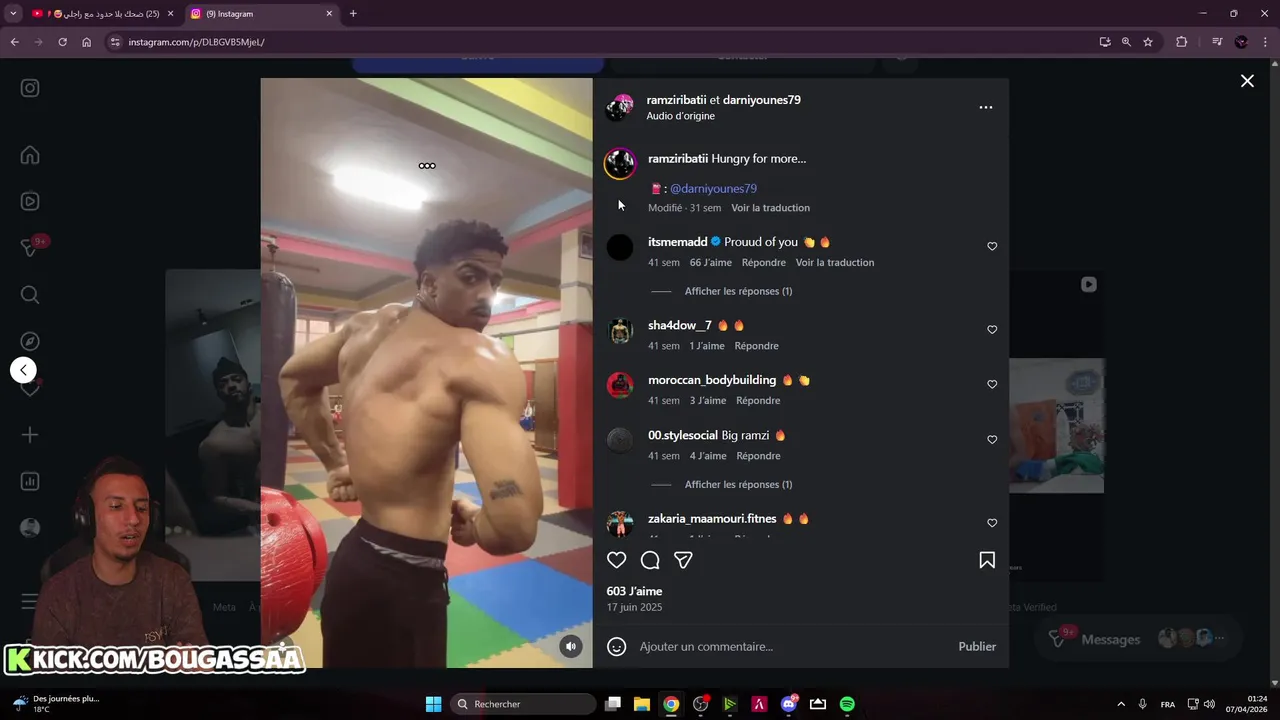This screenshot has height=720, width=1280.
Task: Show hidden system tray icons
Action: click(1121, 704)
